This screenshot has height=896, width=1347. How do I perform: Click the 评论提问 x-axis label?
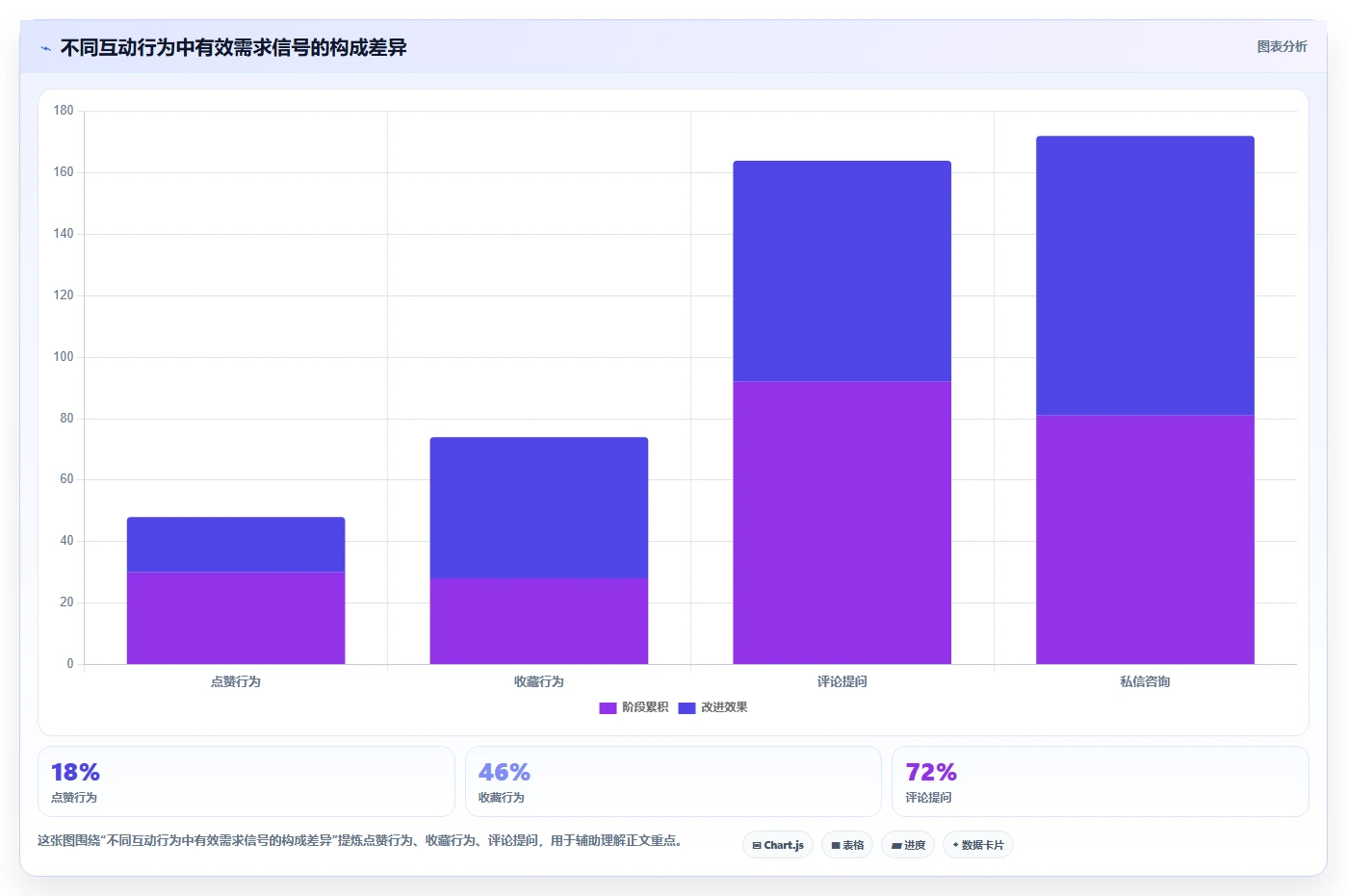842,681
